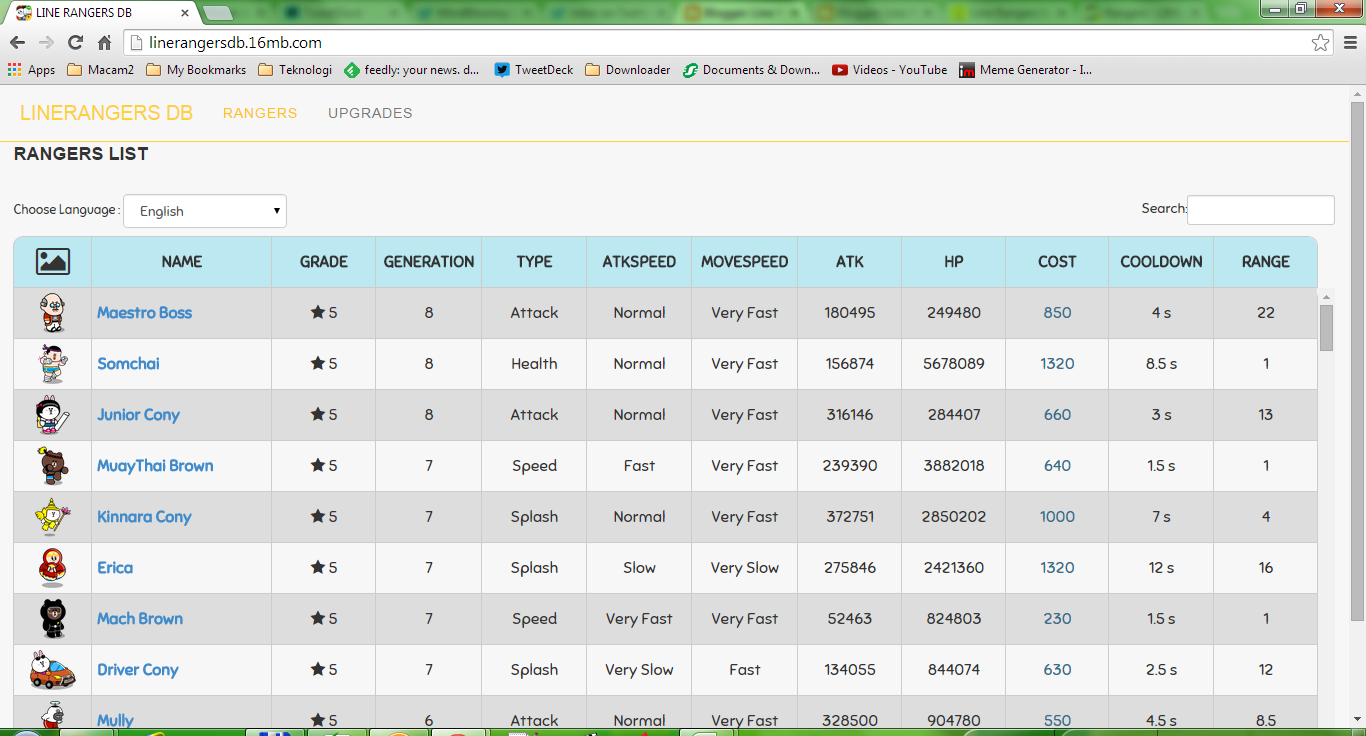Open the TweetDeck bookmark
Image resolution: width=1366 pixels, height=736 pixels.
pos(534,70)
